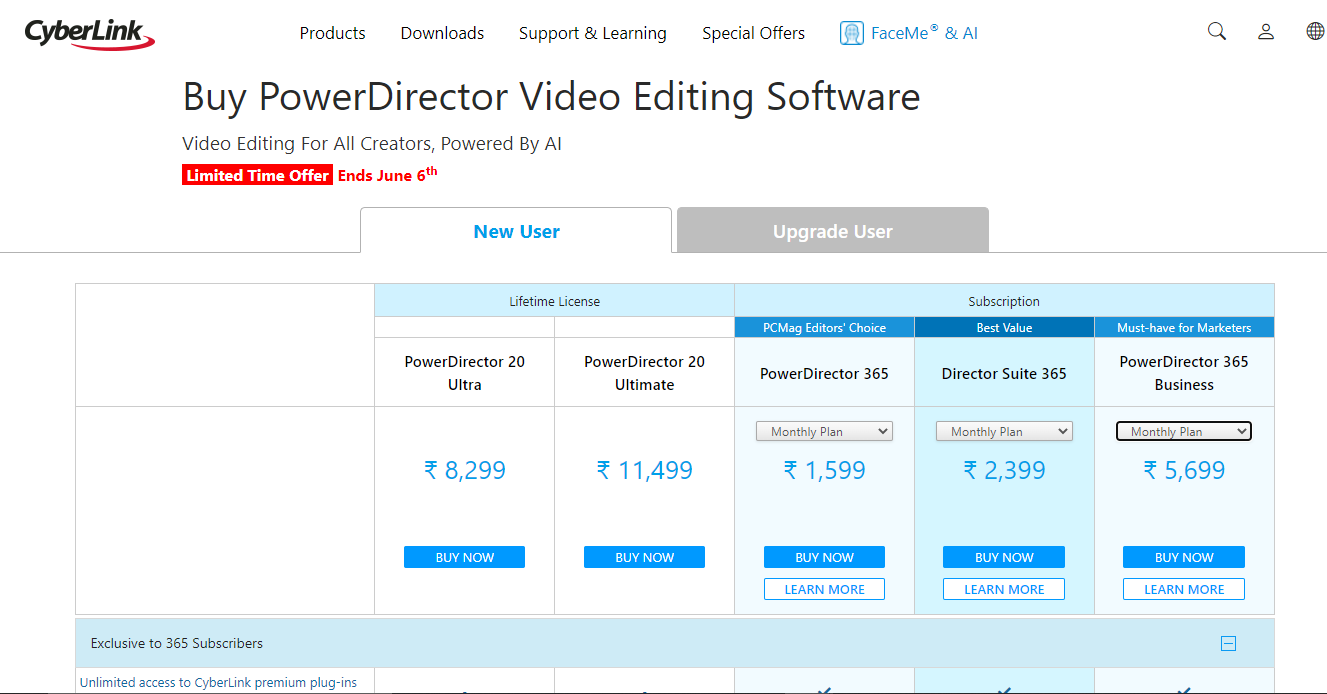The image size is (1327, 694).
Task: Click the page title heading
Action: coord(551,97)
